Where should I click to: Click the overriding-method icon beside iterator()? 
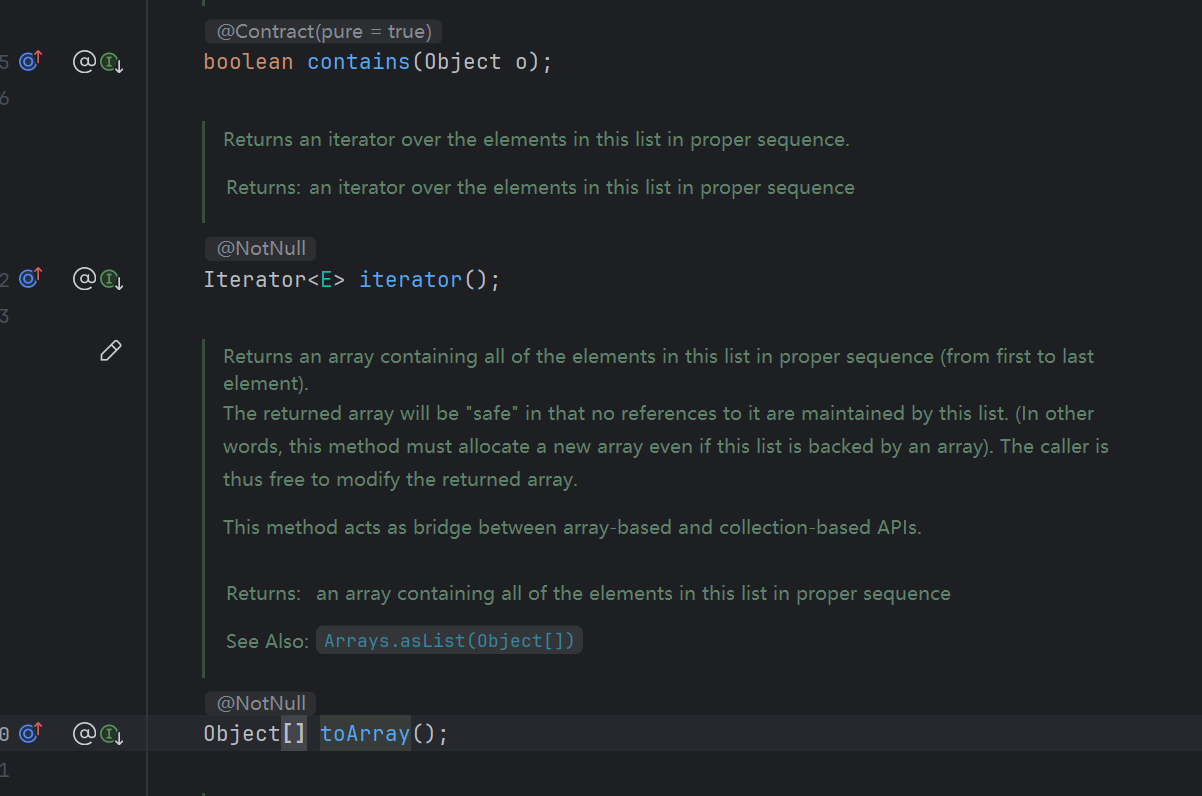pos(30,279)
